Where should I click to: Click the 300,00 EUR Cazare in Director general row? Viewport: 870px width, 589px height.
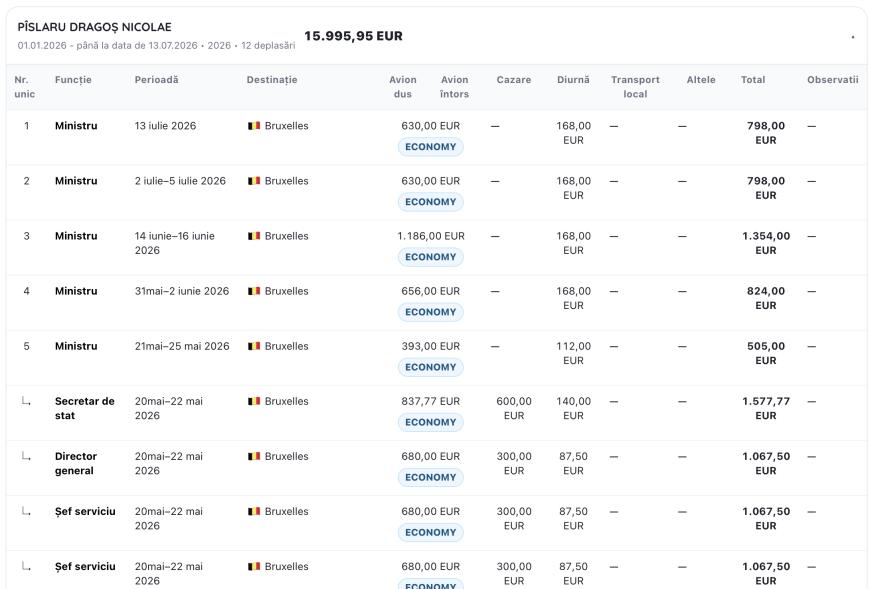coord(514,463)
